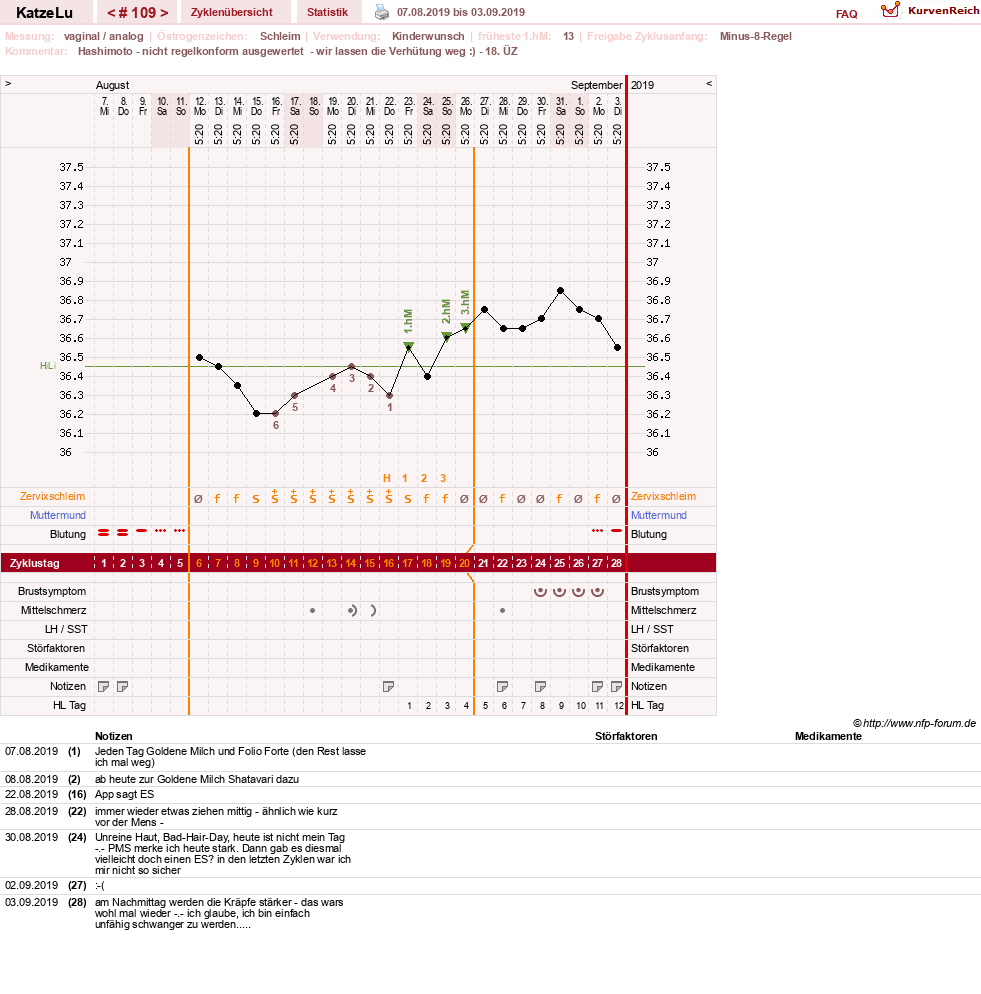Open note icon on cycle day 24

(540, 687)
